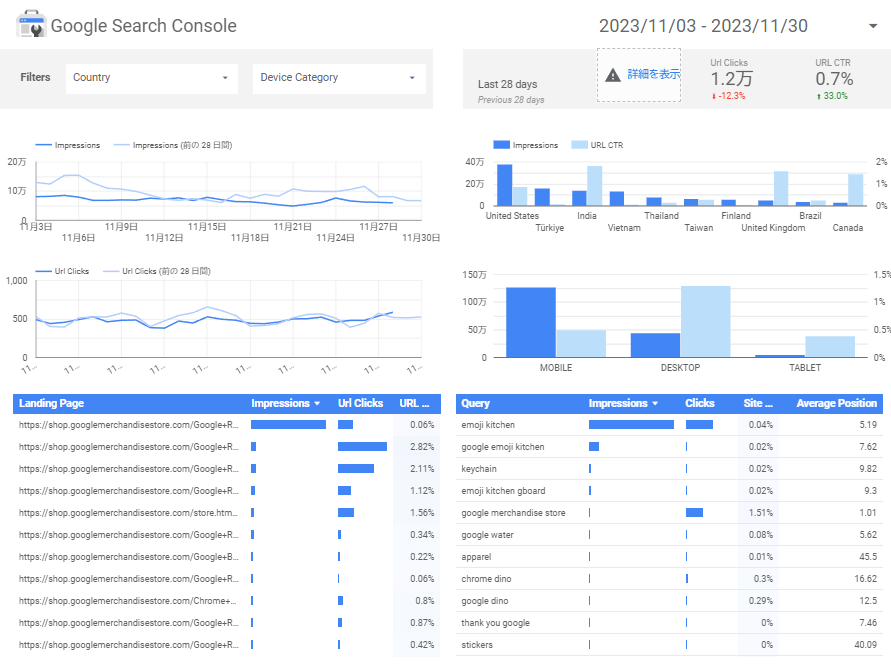Image resolution: width=891 pixels, height=667 pixels.
Task: Sort landing pages by Url Clicks header
Action: (360, 403)
